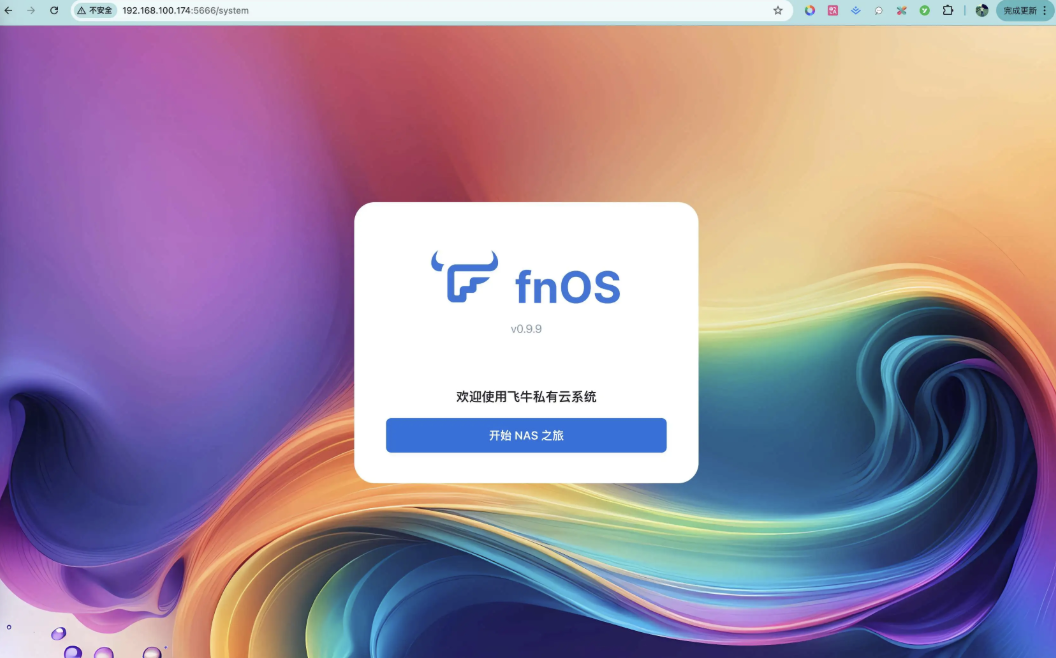Open the red and teal cross extension
The image size is (1056, 658).
click(902, 10)
